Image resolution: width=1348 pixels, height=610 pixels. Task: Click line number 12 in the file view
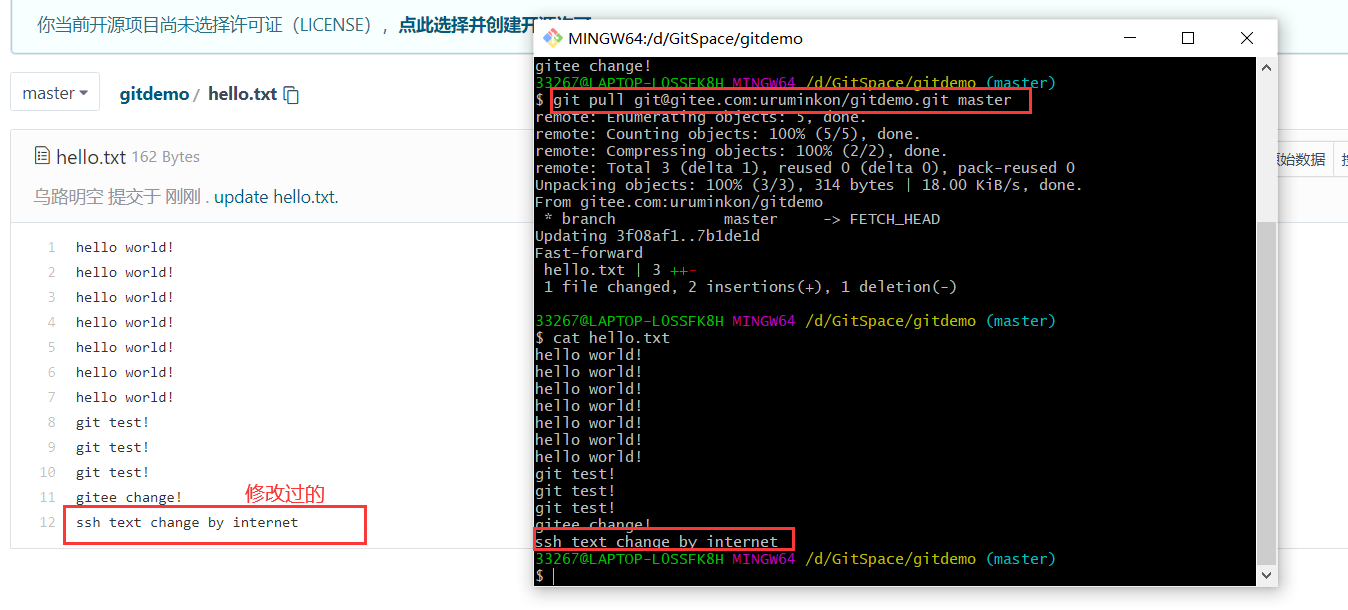[48, 522]
